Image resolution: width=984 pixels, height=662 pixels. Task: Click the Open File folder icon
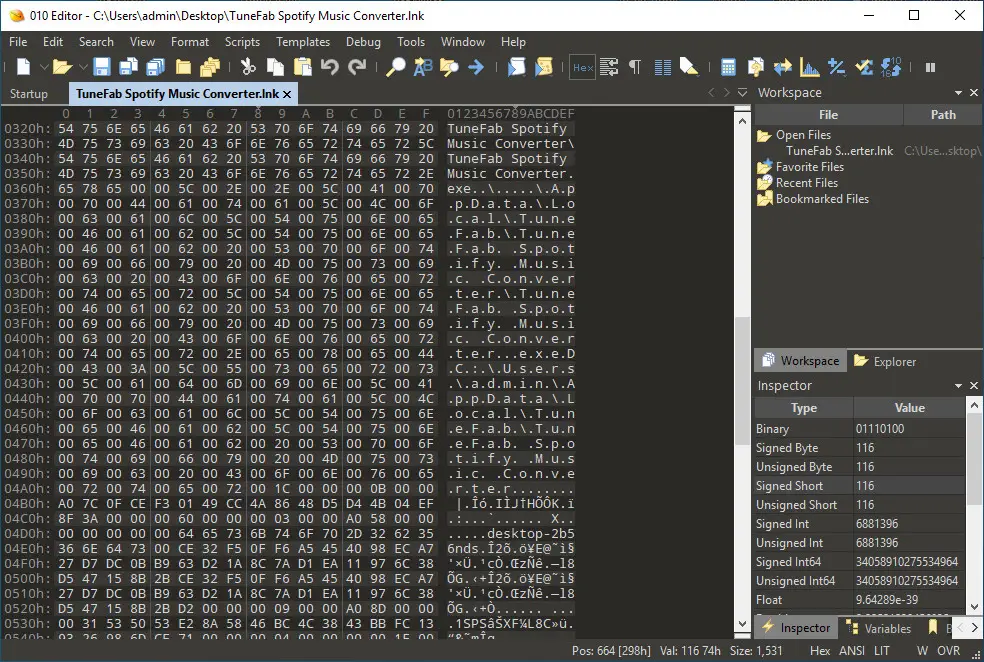(x=62, y=67)
